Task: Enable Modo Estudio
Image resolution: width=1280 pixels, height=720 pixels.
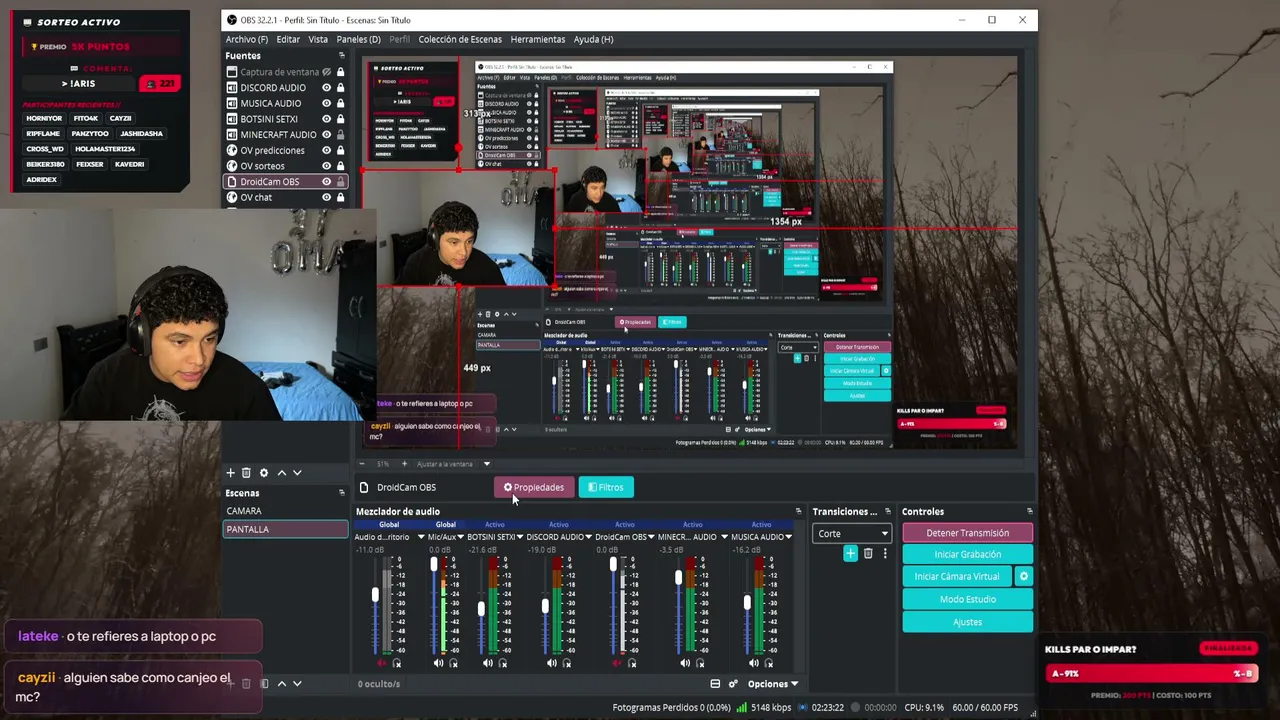Action: click(x=968, y=599)
